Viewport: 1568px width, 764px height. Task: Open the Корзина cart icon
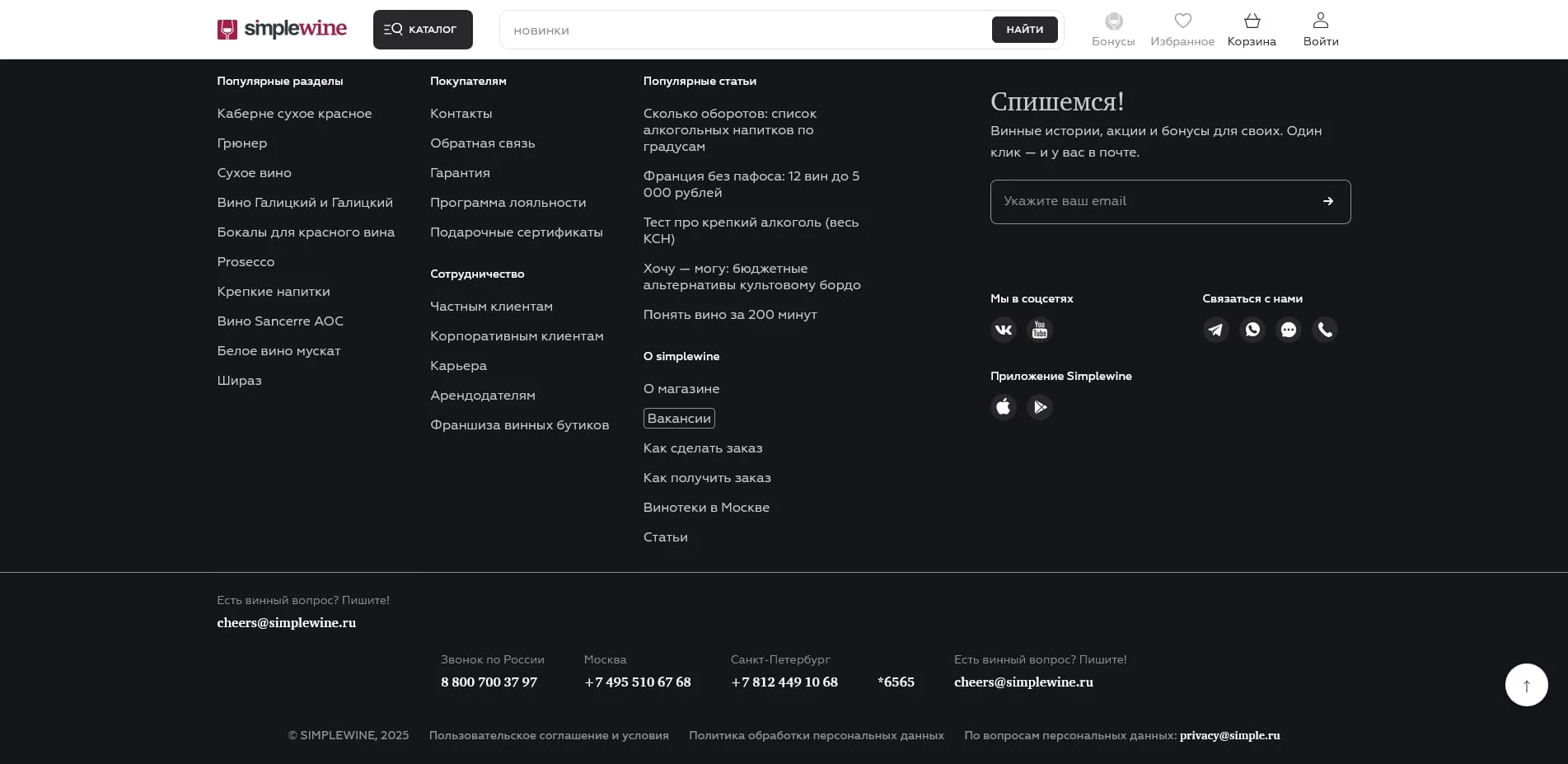coord(1251,30)
